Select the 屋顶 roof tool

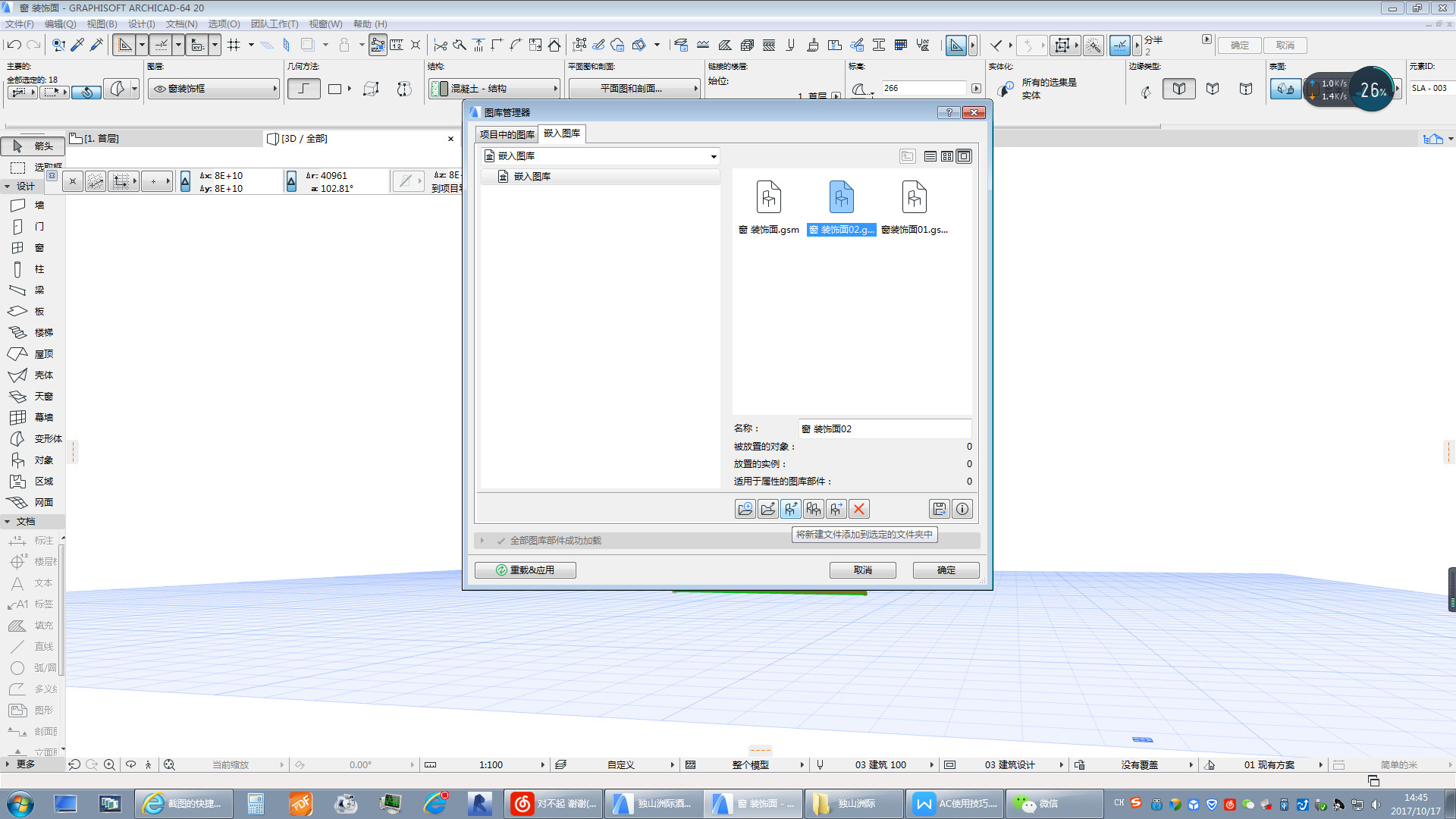(33, 354)
